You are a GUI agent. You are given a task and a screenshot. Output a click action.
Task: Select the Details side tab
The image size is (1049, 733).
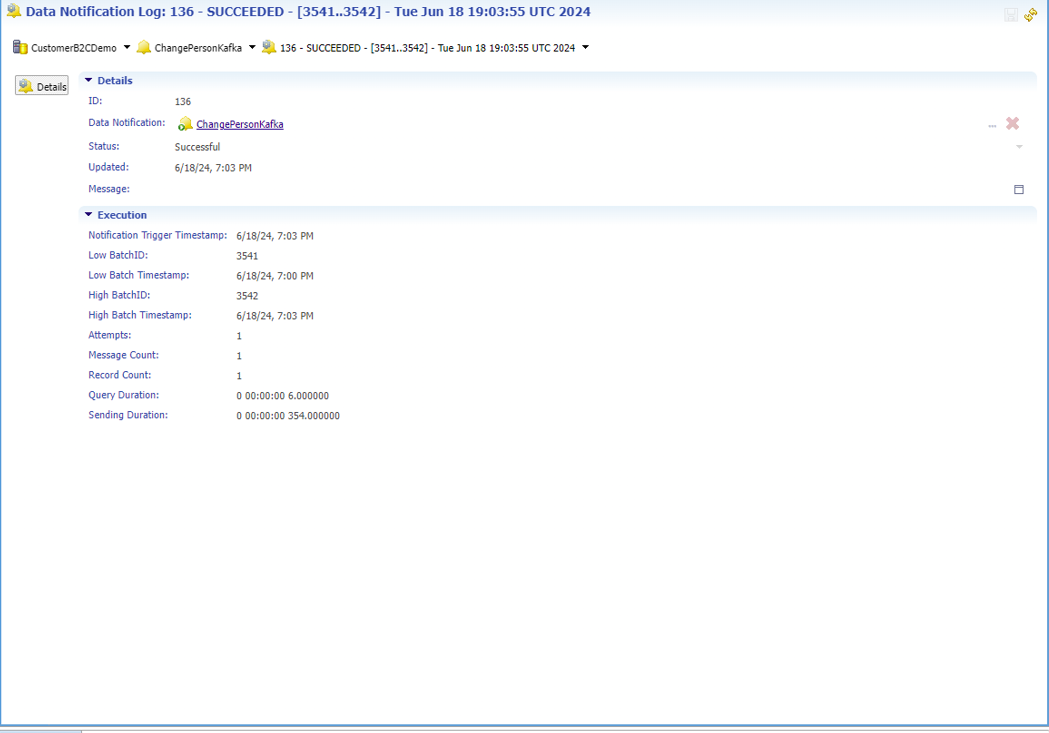point(42,86)
